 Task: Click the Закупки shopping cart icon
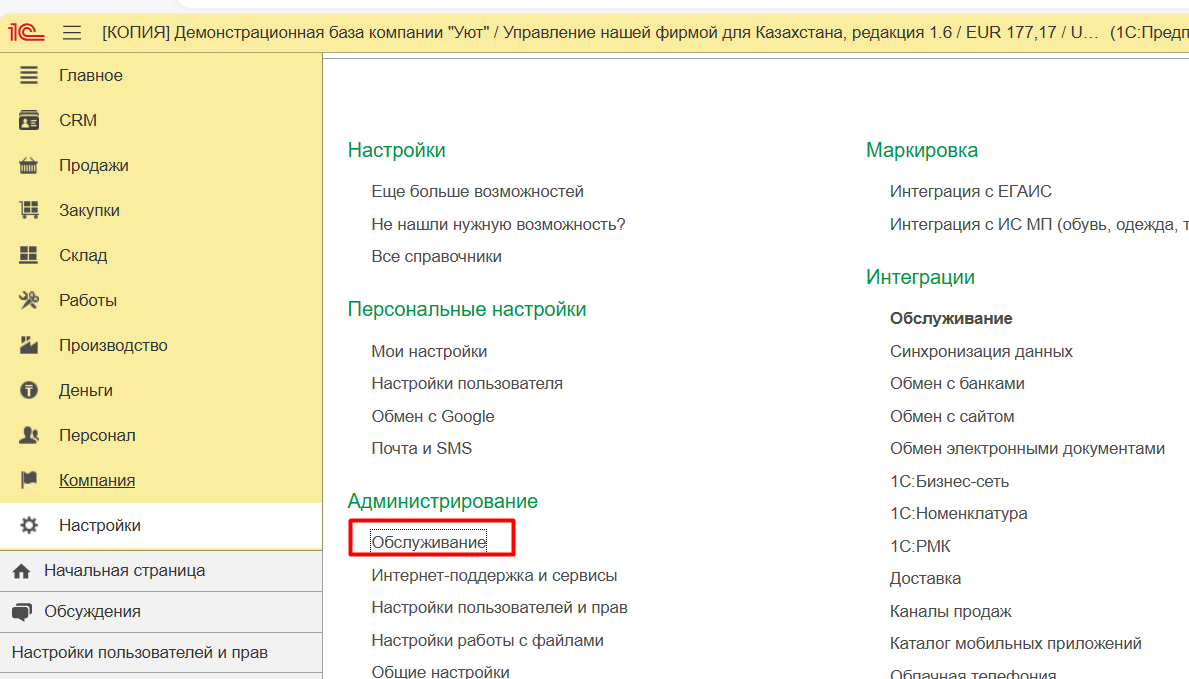click(29, 210)
